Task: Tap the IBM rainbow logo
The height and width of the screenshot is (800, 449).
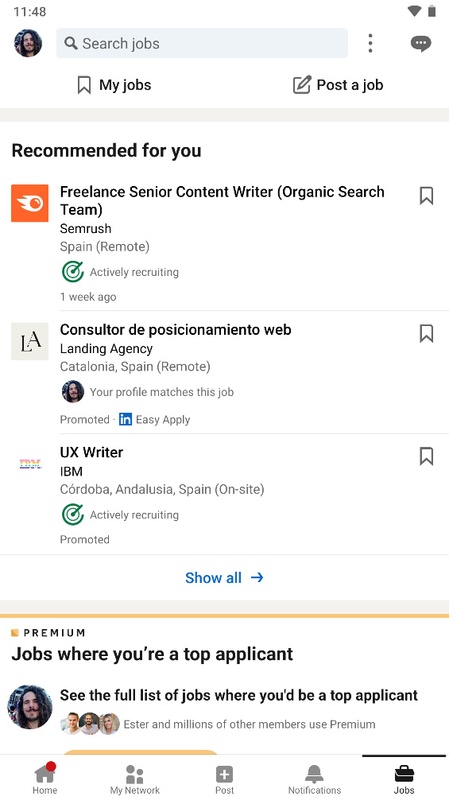Action: pos(30,464)
